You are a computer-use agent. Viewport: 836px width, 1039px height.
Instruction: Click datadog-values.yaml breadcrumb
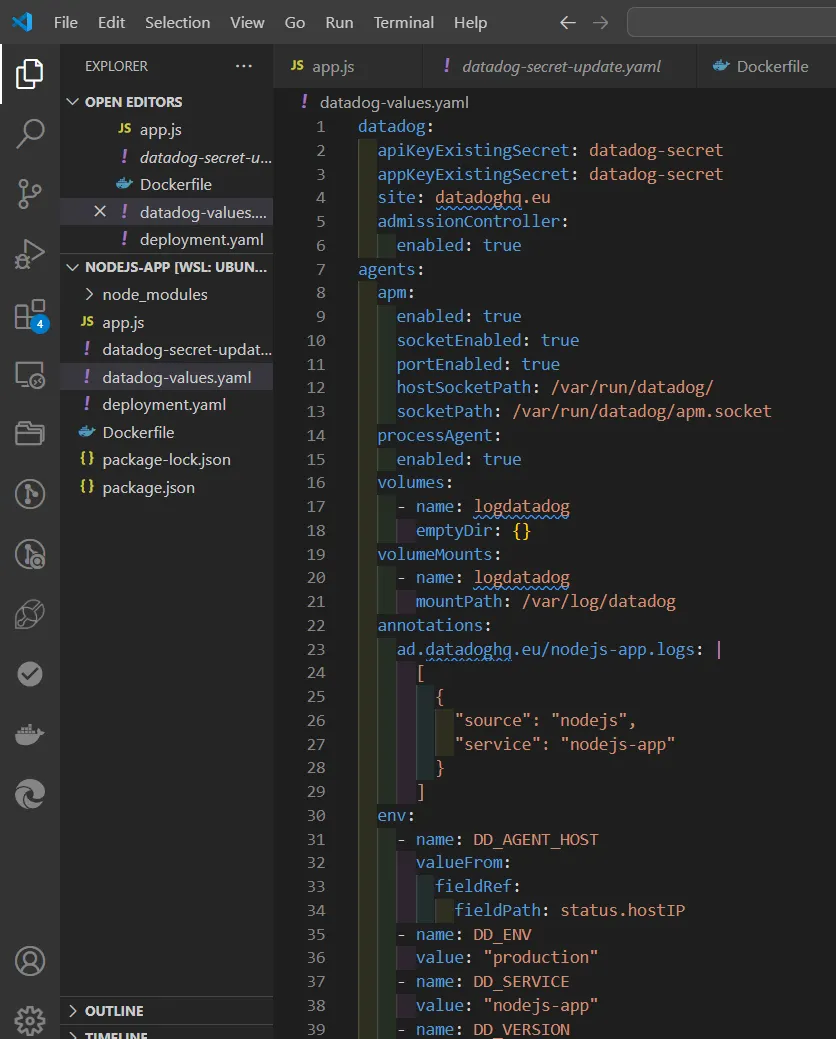click(x=393, y=103)
